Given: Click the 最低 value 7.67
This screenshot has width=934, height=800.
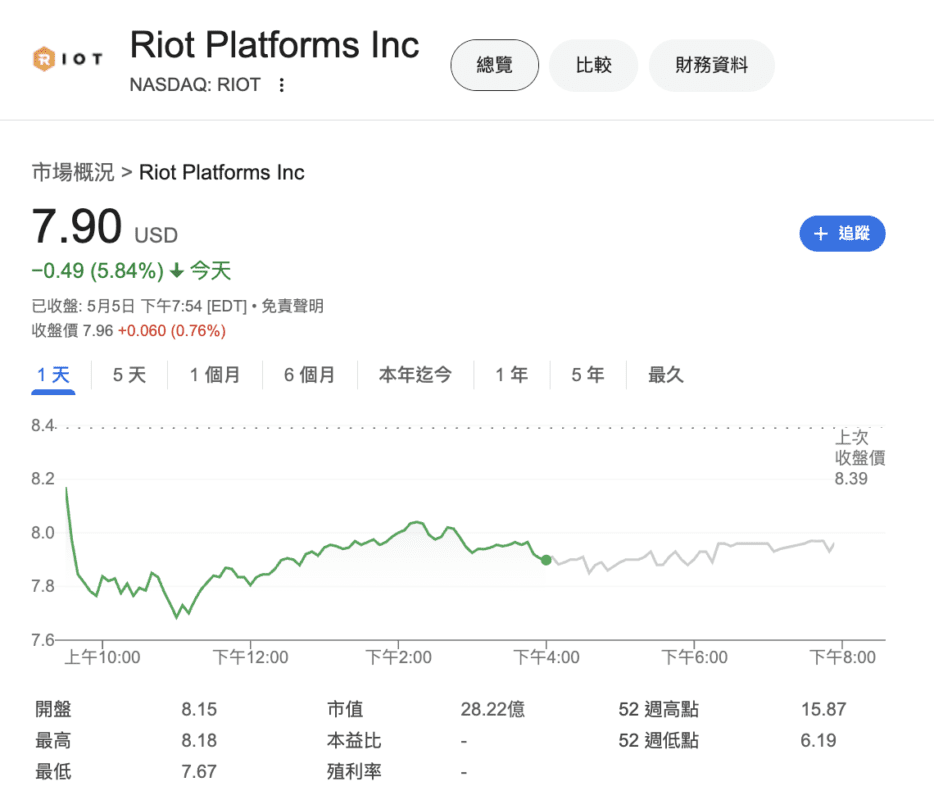Looking at the screenshot, I should tap(199, 771).
